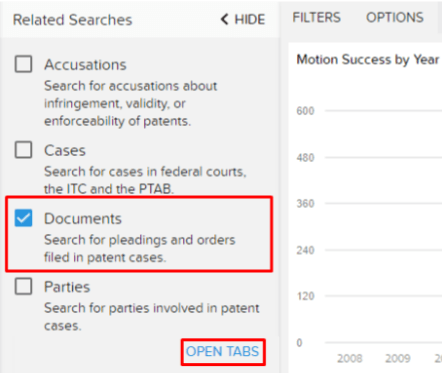Click the Documents description about pleadings
Image resolution: width=442 pixels, height=373 pixels.
point(140,249)
